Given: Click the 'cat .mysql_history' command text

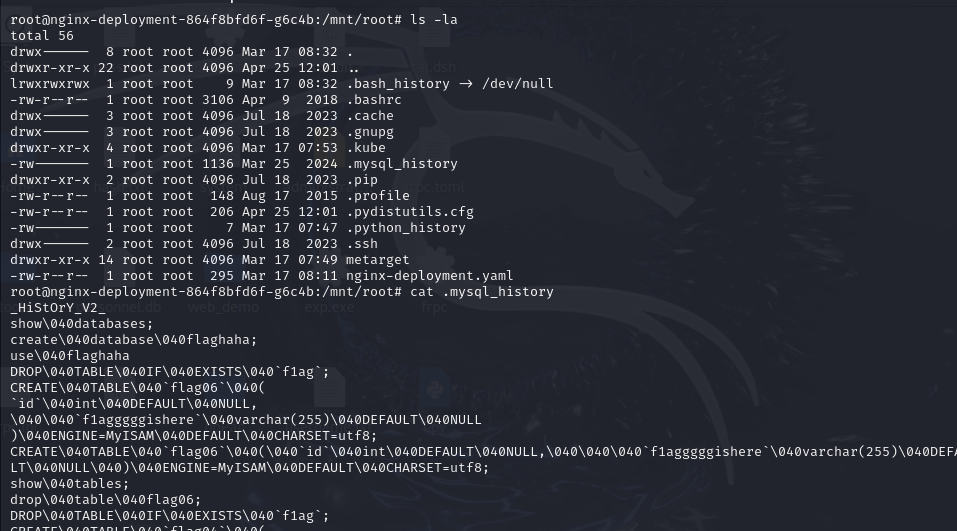Looking at the screenshot, I should click(482, 292).
